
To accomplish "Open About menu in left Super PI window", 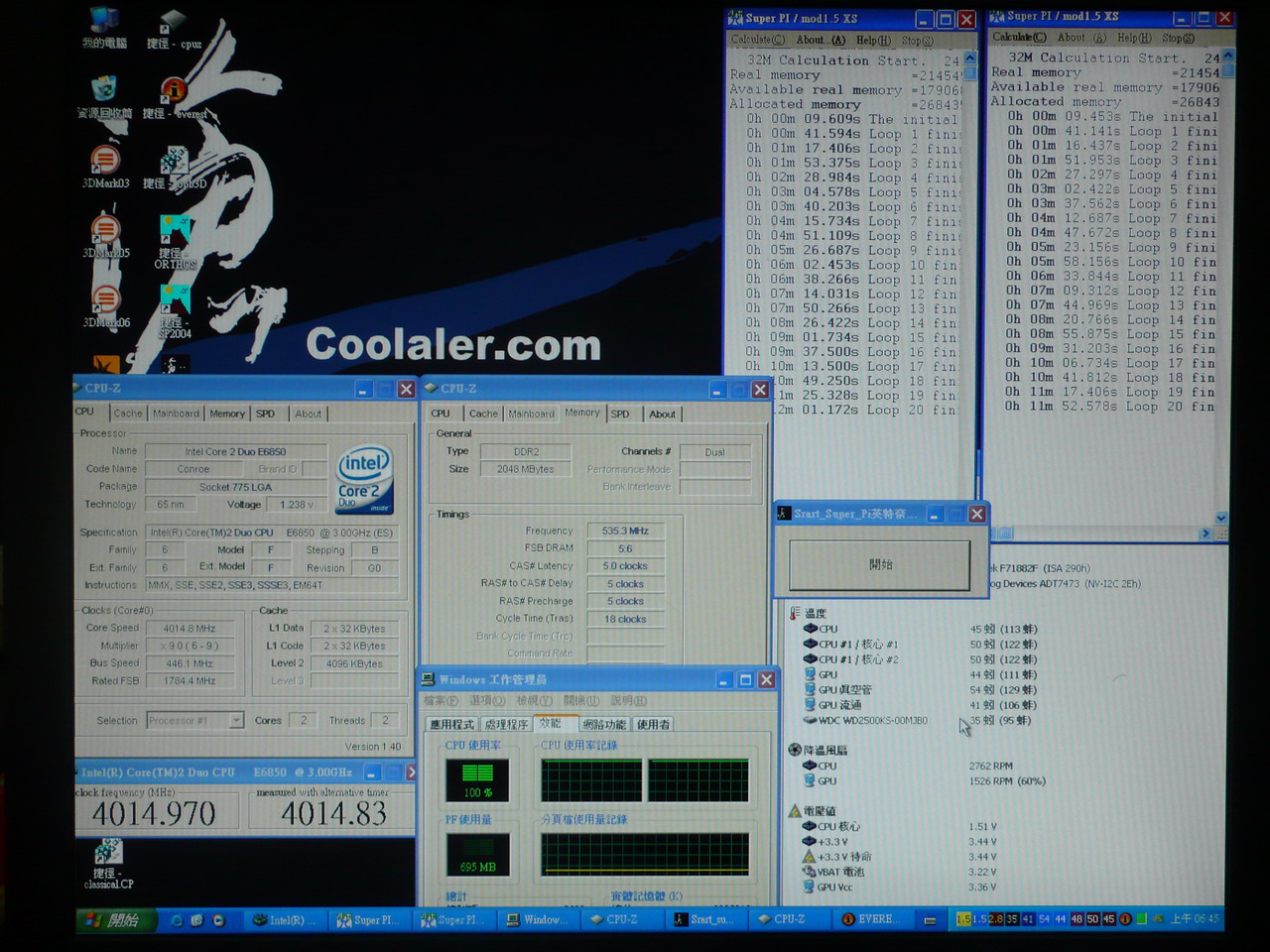I will coord(821,40).
